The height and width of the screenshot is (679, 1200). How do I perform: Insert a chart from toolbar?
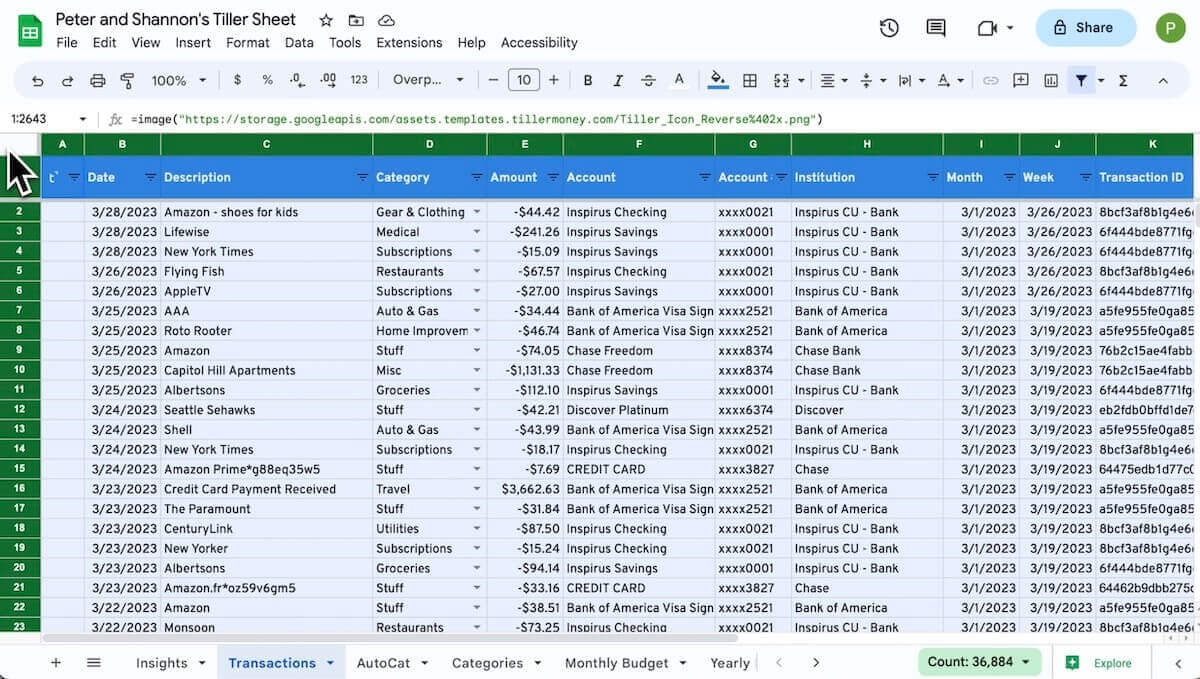click(1051, 80)
